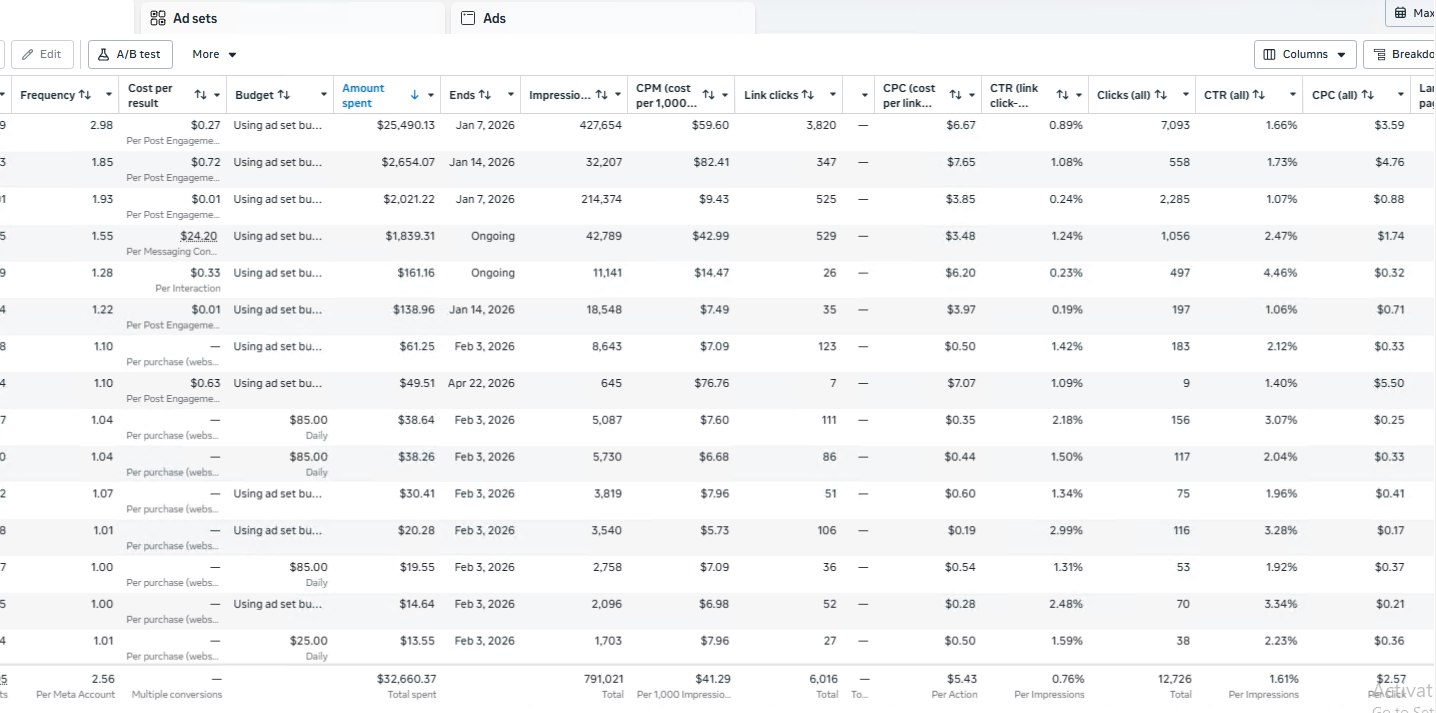1436x713 pixels.
Task: Open CPM column dropdown caret
Action: click(x=725, y=95)
